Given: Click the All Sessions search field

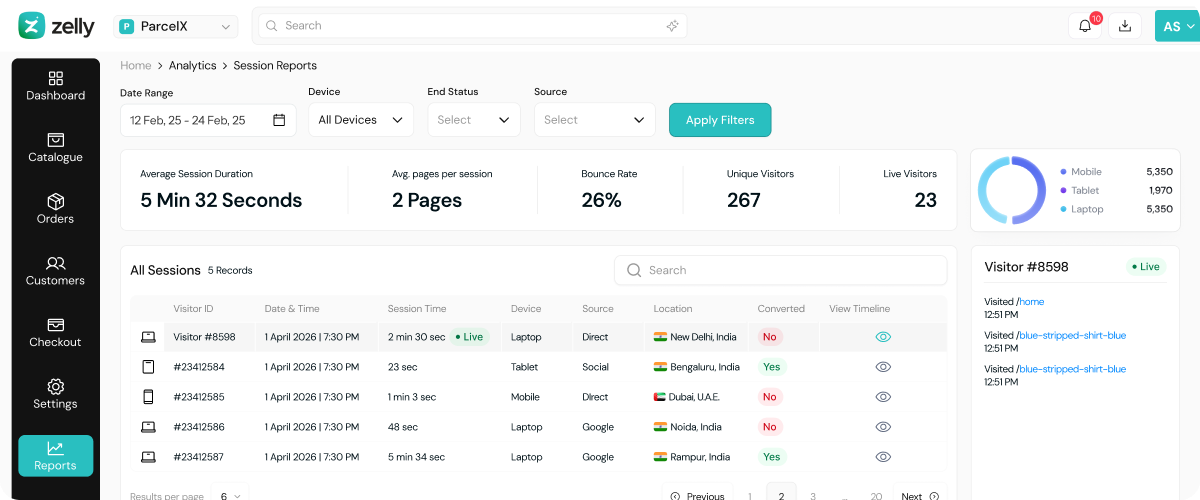Looking at the screenshot, I should [780, 270].
